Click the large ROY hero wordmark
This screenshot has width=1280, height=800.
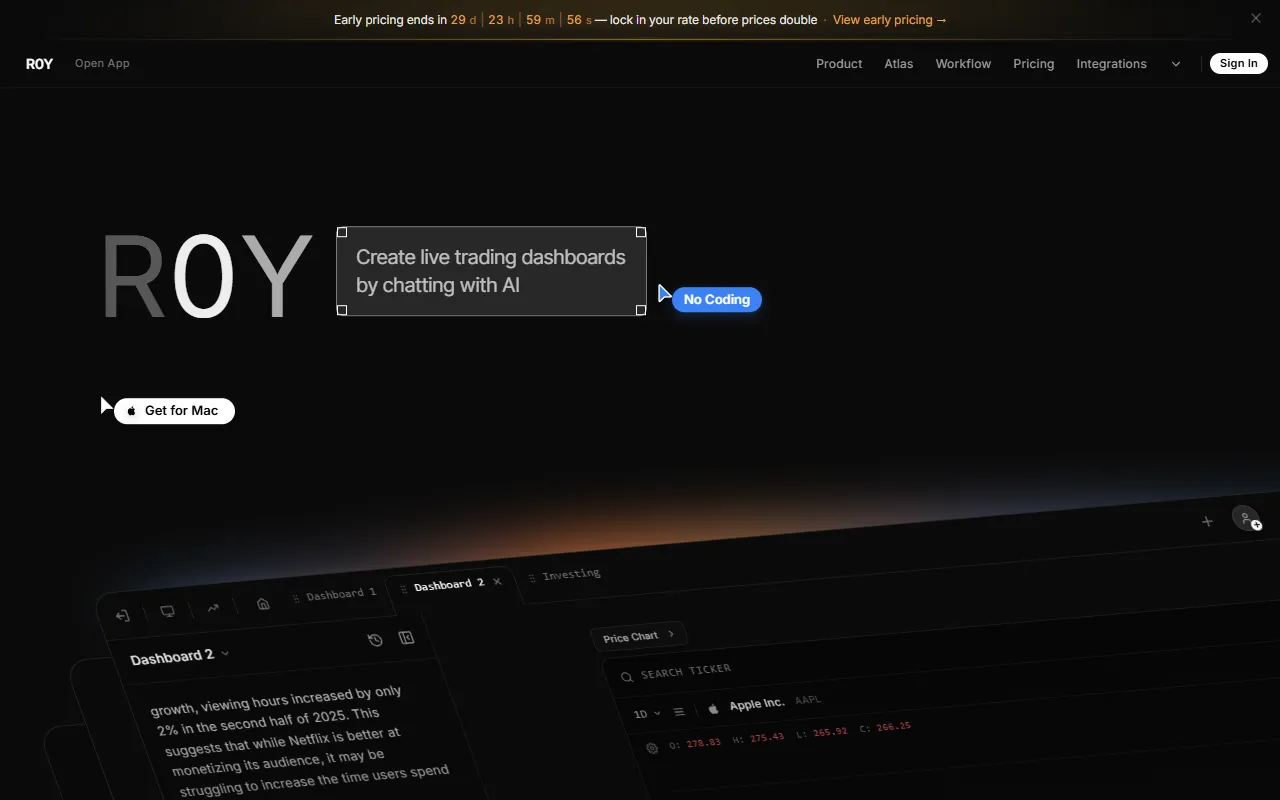click(x=207, y=277)
